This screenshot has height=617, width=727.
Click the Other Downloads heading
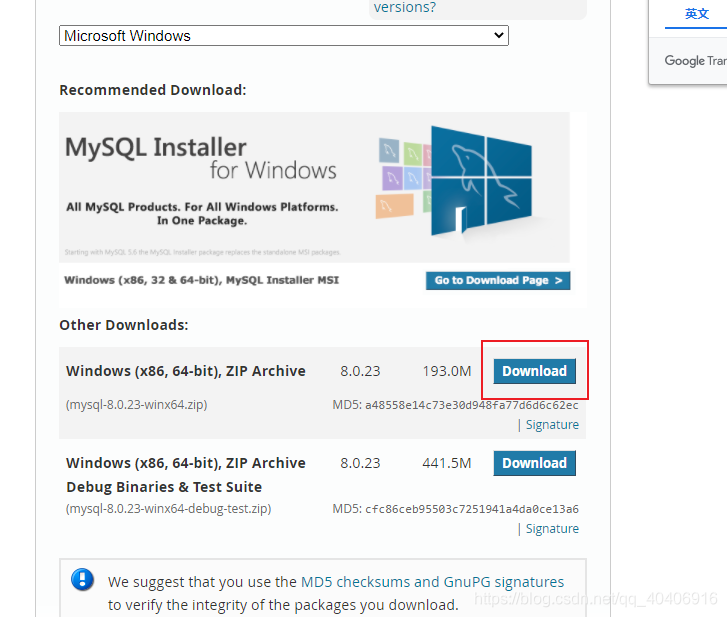click(124, 325)
